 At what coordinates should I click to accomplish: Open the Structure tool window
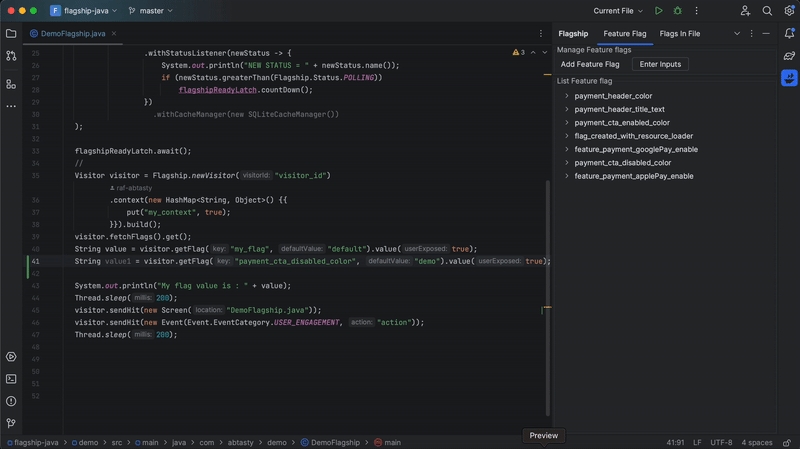coord(11,84)
